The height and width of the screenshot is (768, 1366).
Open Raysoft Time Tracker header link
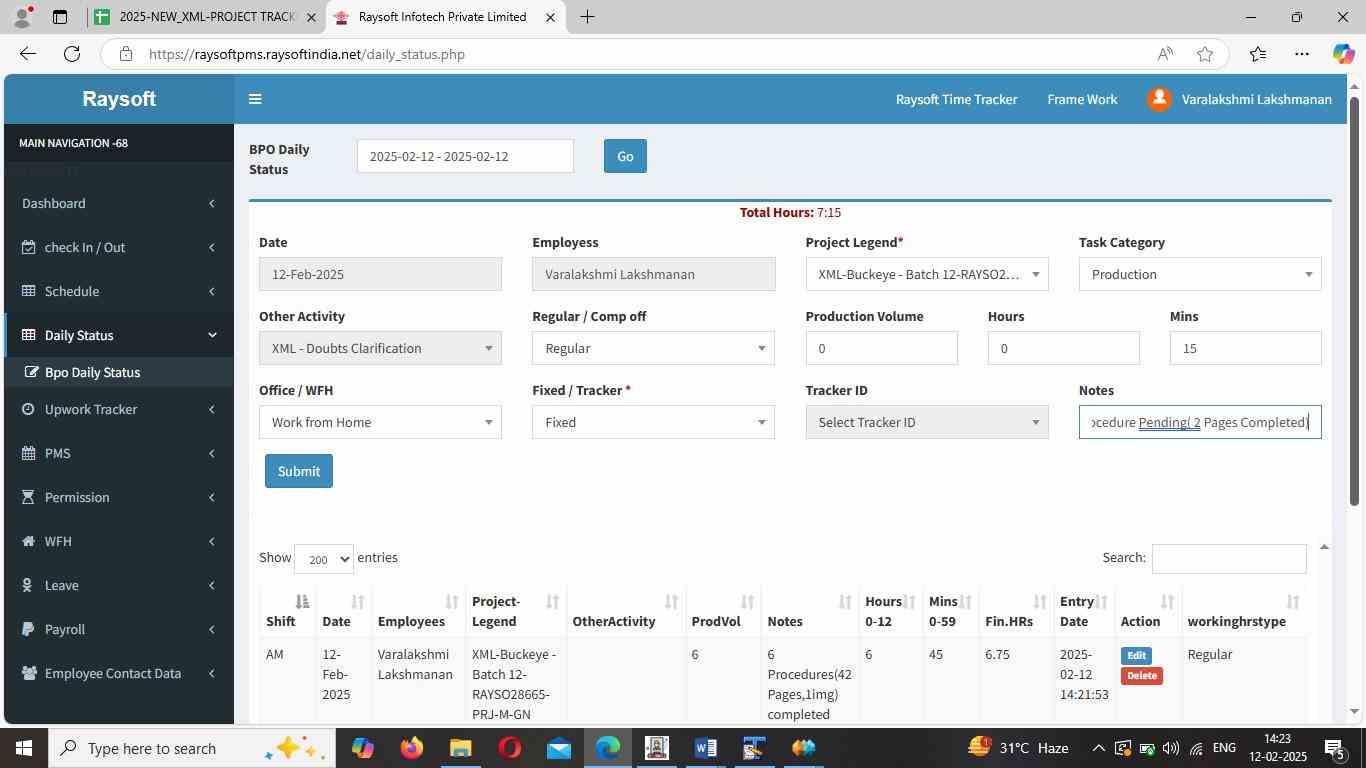coord(956,99)
